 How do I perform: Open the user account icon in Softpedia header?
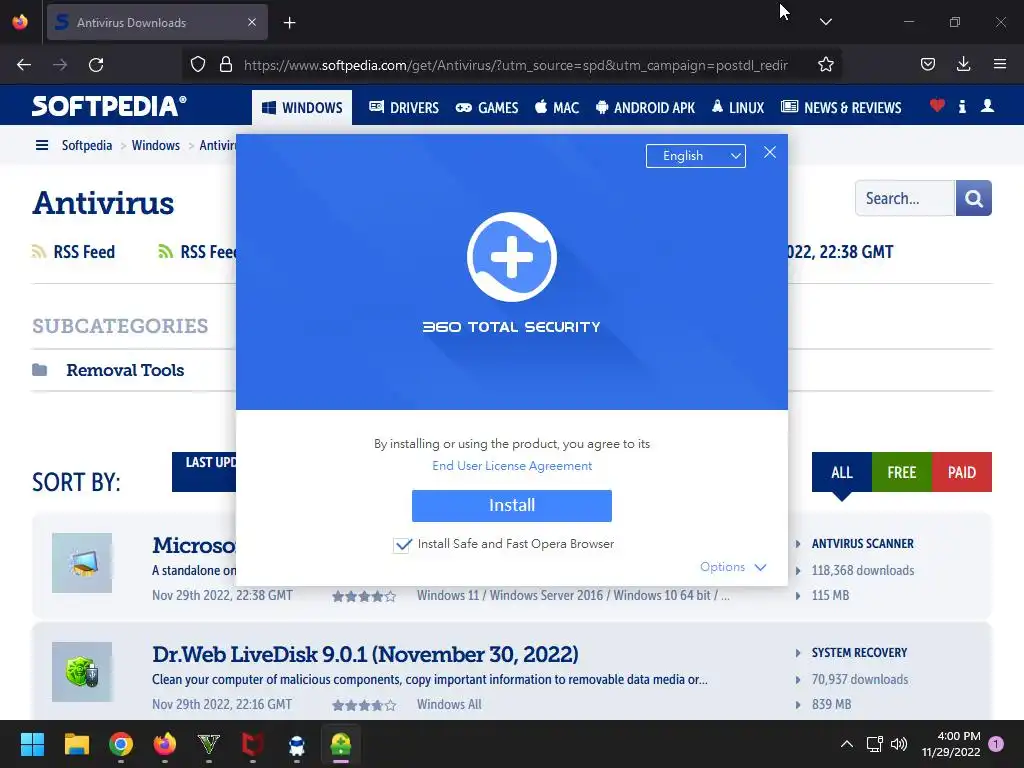coord(987,106)
